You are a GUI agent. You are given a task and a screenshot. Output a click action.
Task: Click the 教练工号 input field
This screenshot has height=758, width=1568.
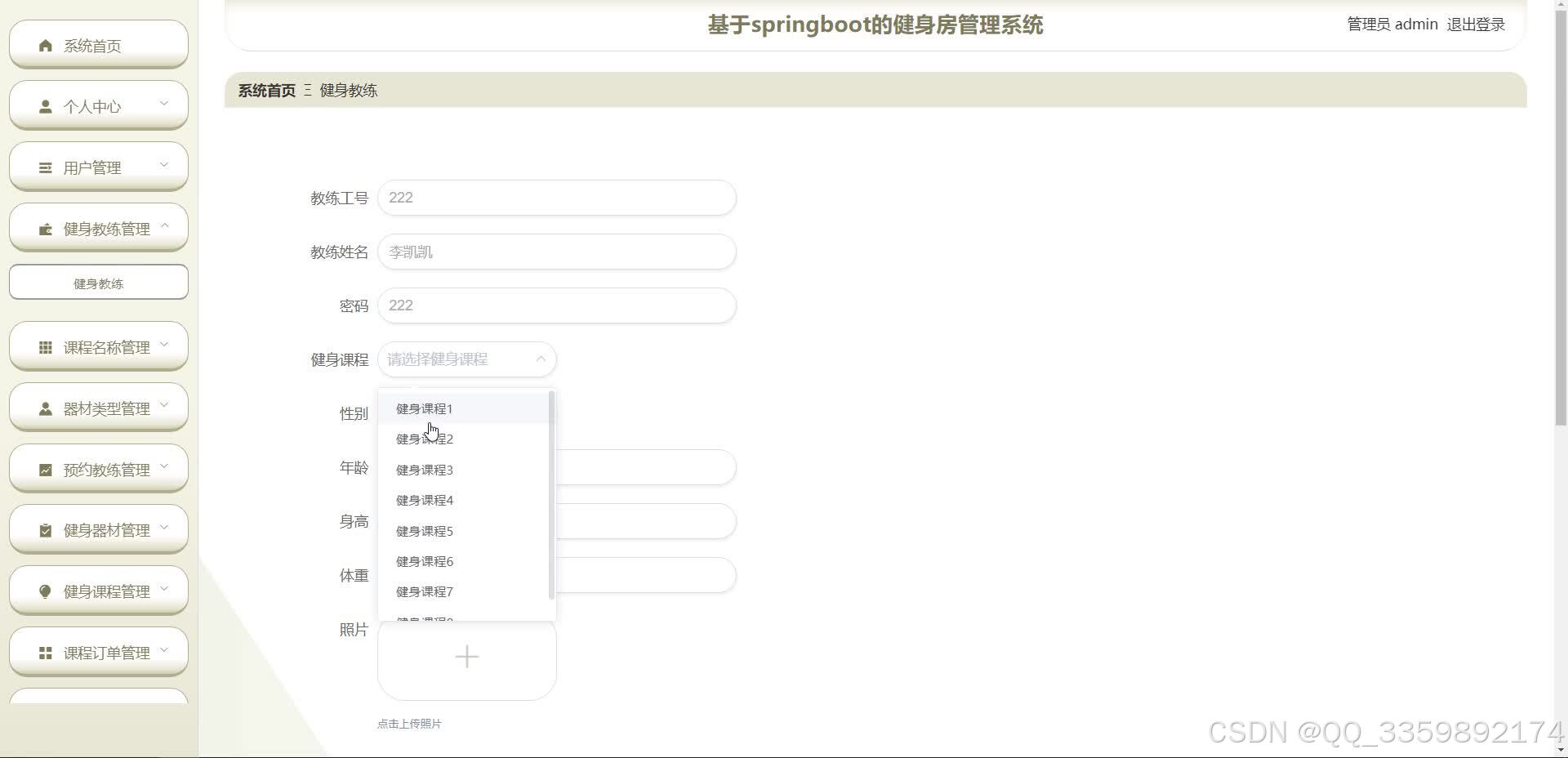coord(557,198)
